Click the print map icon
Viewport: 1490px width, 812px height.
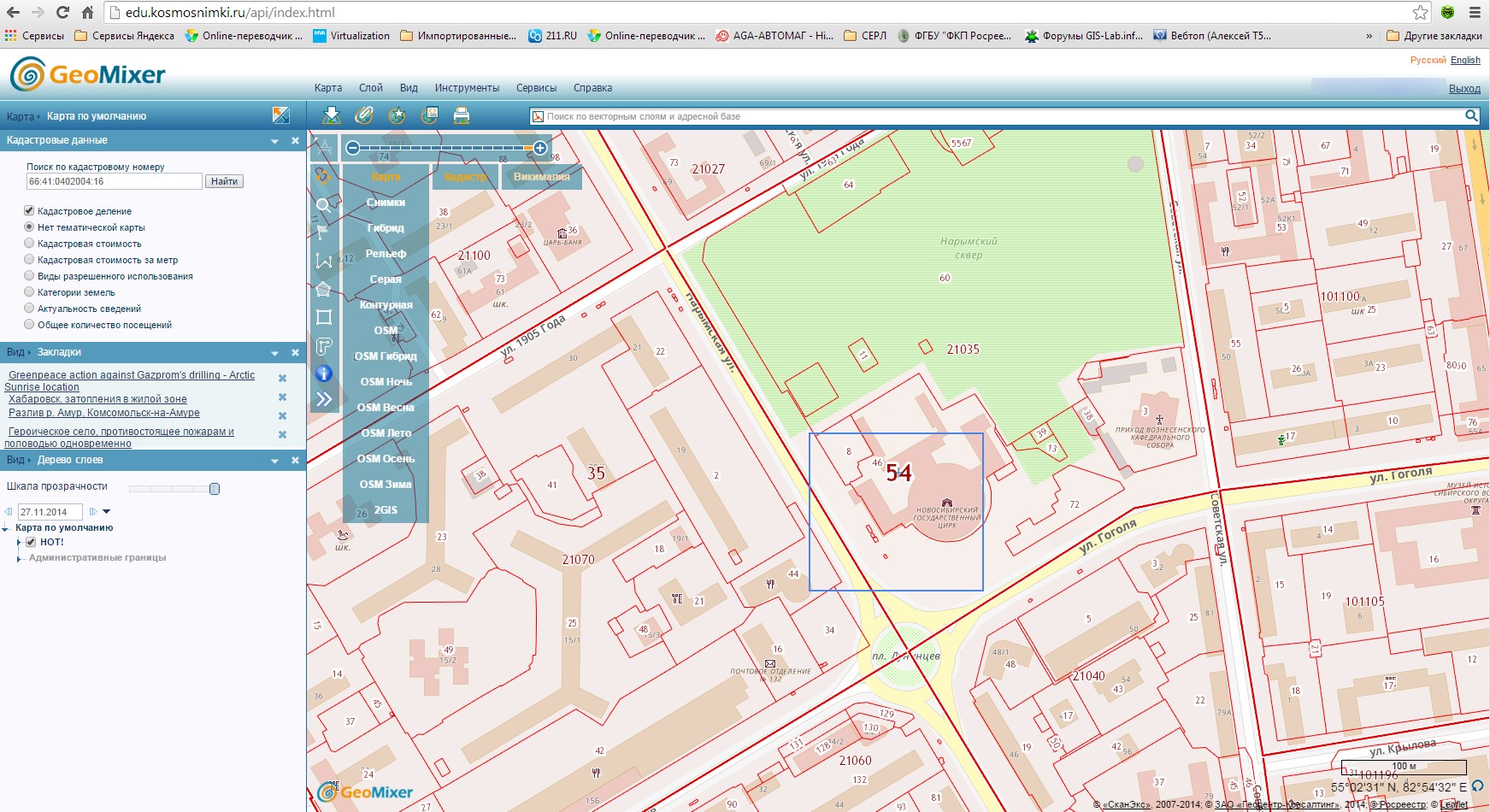462,115
